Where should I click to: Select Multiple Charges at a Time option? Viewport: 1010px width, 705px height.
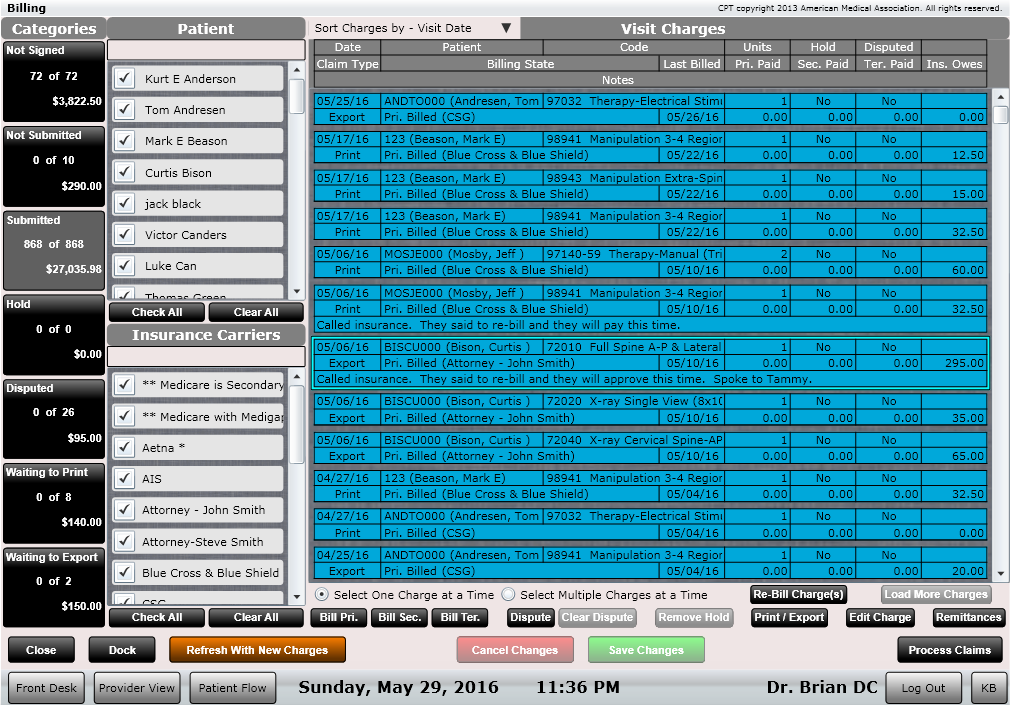508,594
